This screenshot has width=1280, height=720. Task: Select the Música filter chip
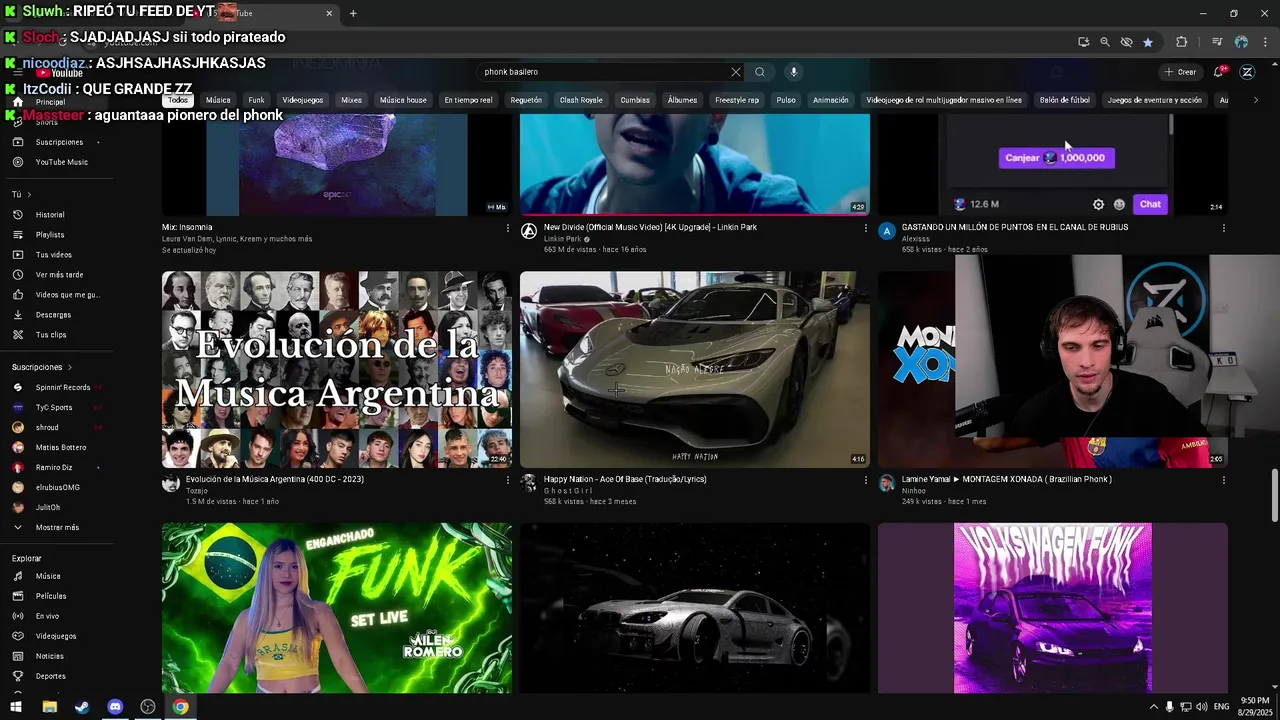pos(218,100)
